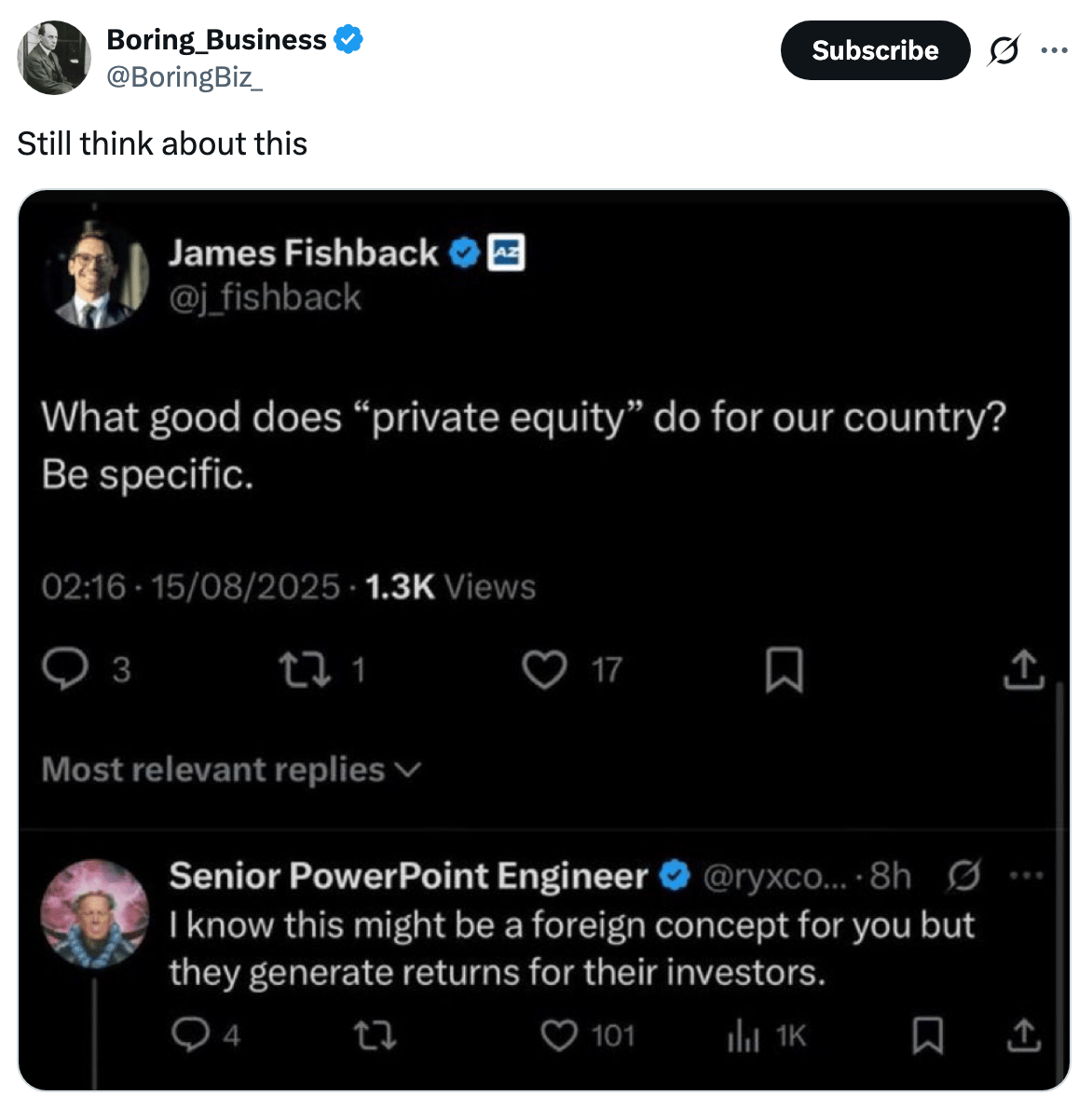The height and width of the screenshot is (1109, 1092).
Task: Share James Fishback's tweet
Action: click(1022, 669)
